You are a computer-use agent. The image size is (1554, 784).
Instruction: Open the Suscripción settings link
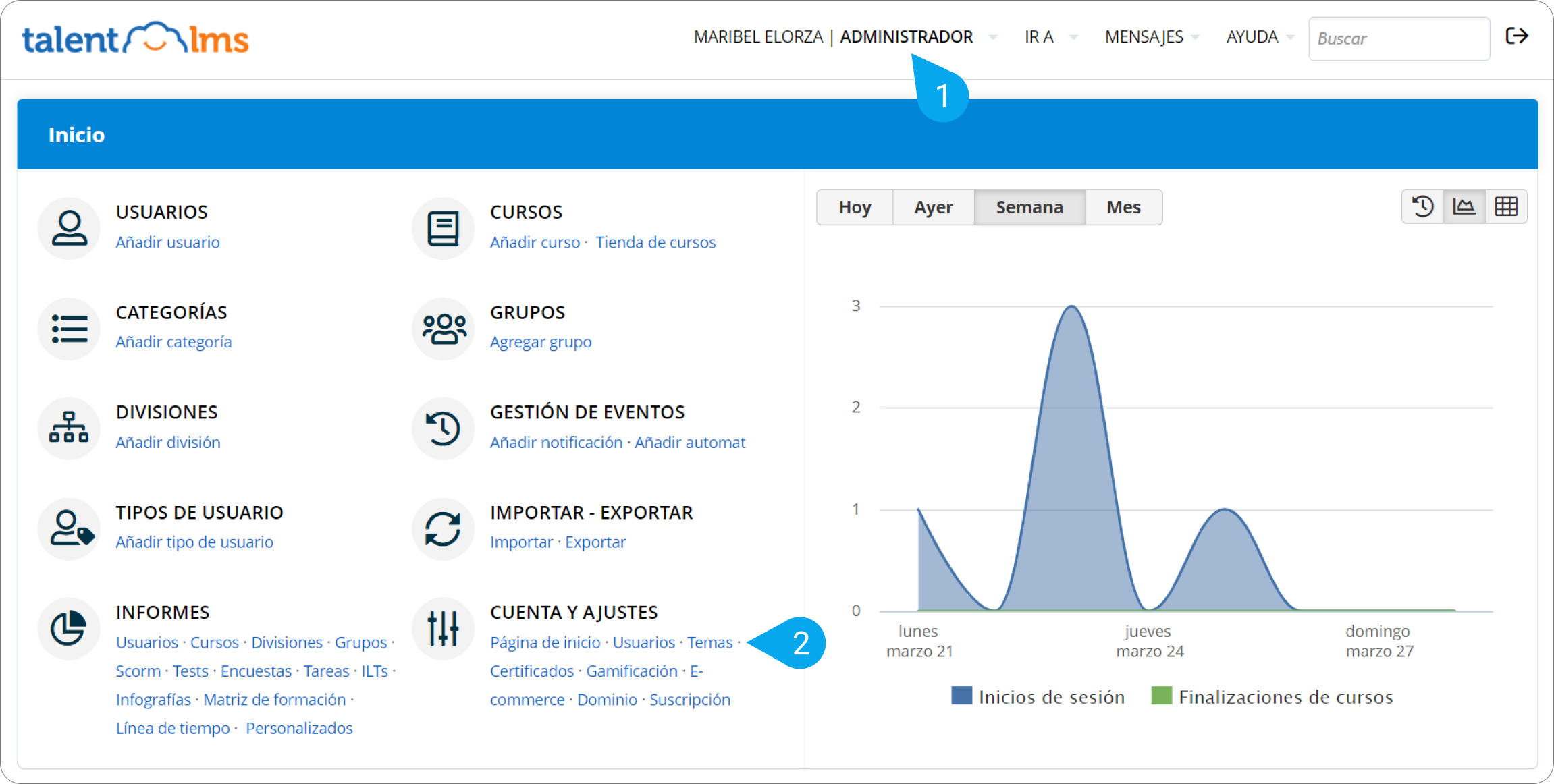[x=690, y=700]
